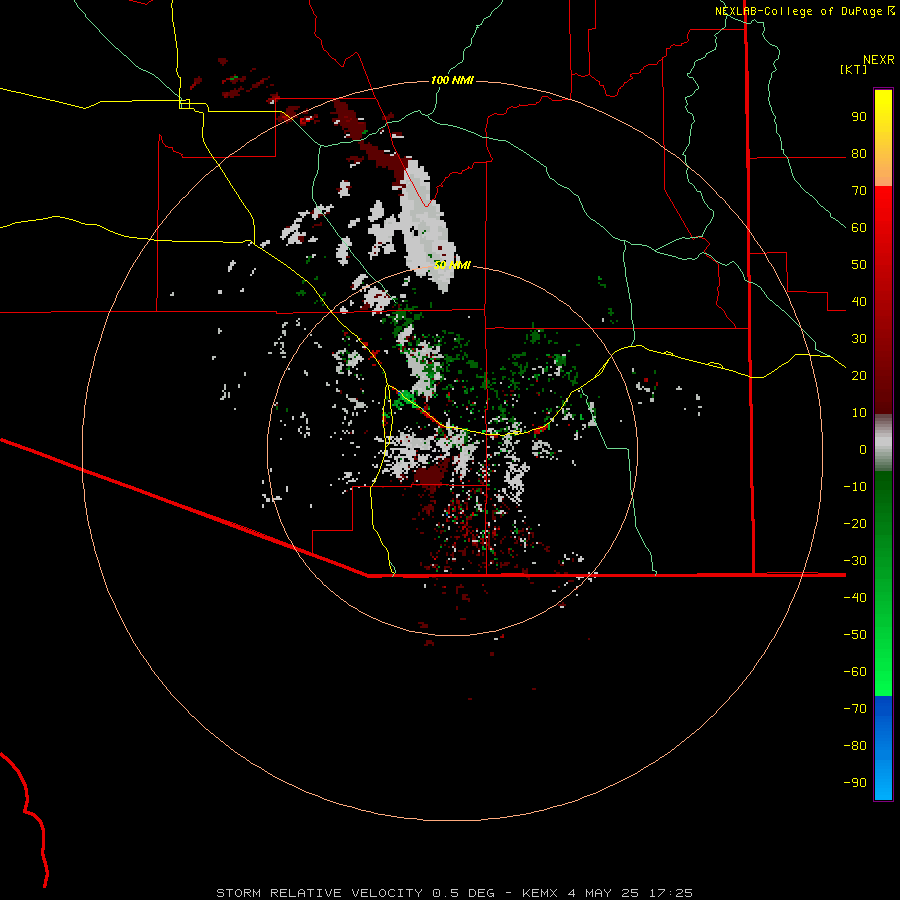The height and width of the screenshot is (900, 900).
Task: Select the 40 value on velocity scale
Action: click(x=859, y=302)
